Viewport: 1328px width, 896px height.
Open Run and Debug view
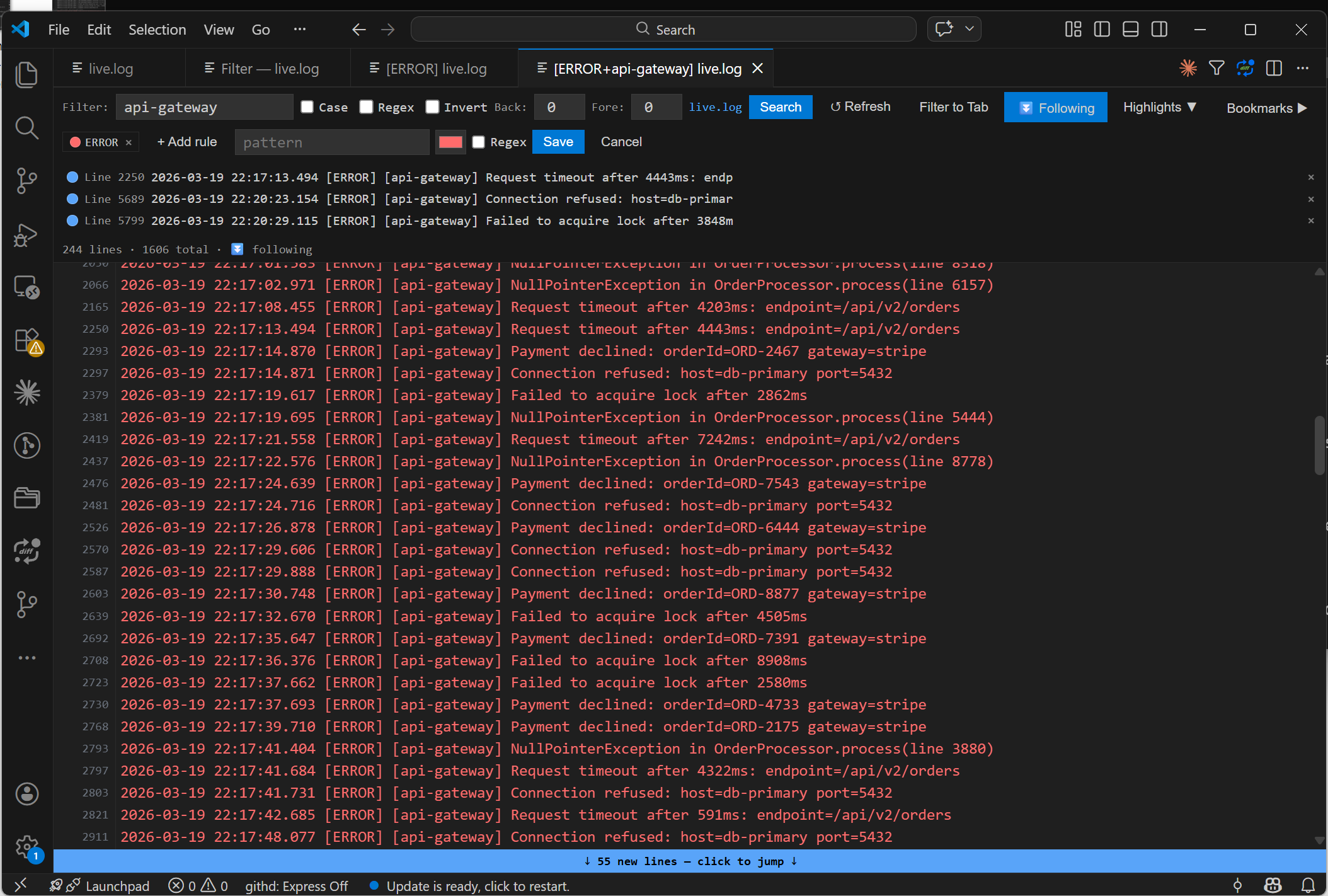pyautogui.click(x=26, y=234)
